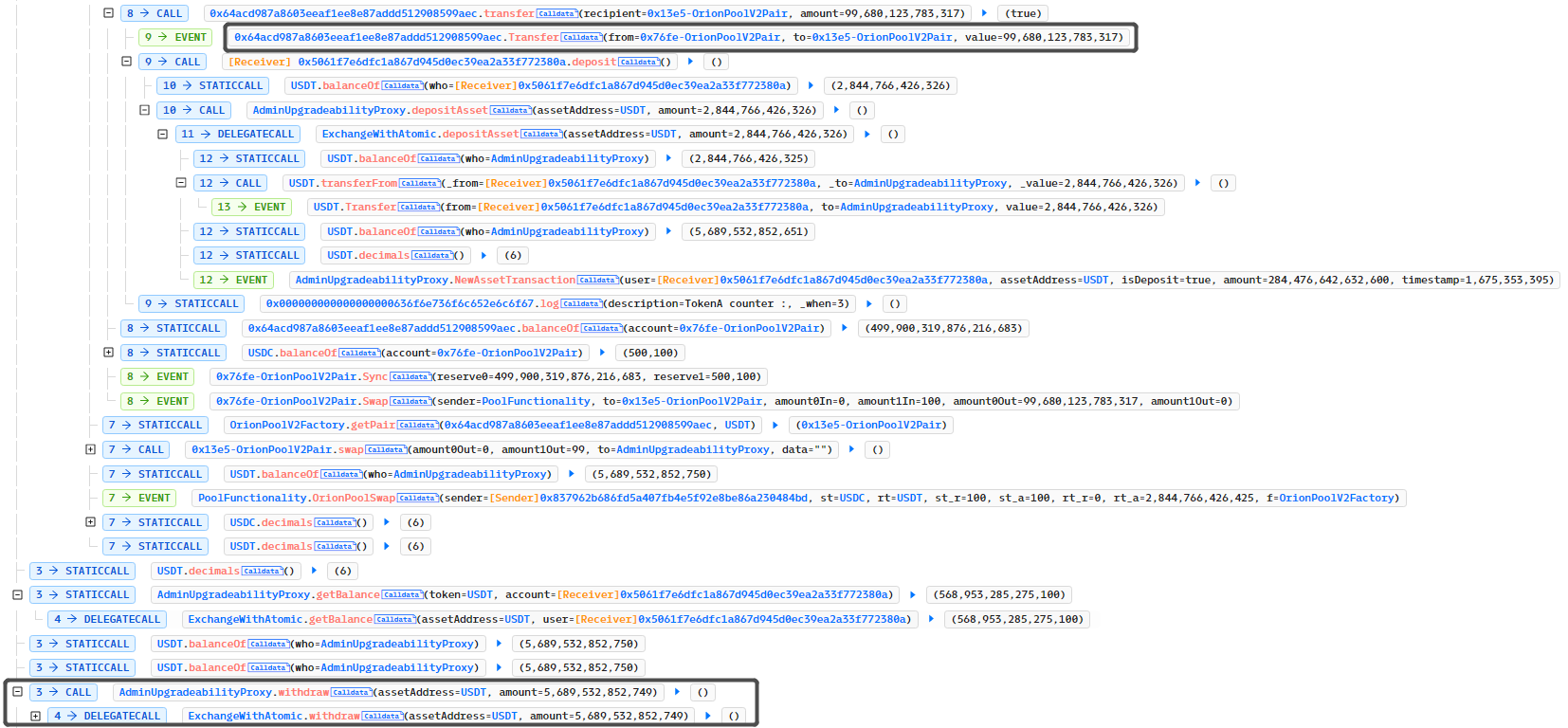Collapse the 9 CALL Receiver deposit node
Viewport: 1568px width, 728px height.
126,62
